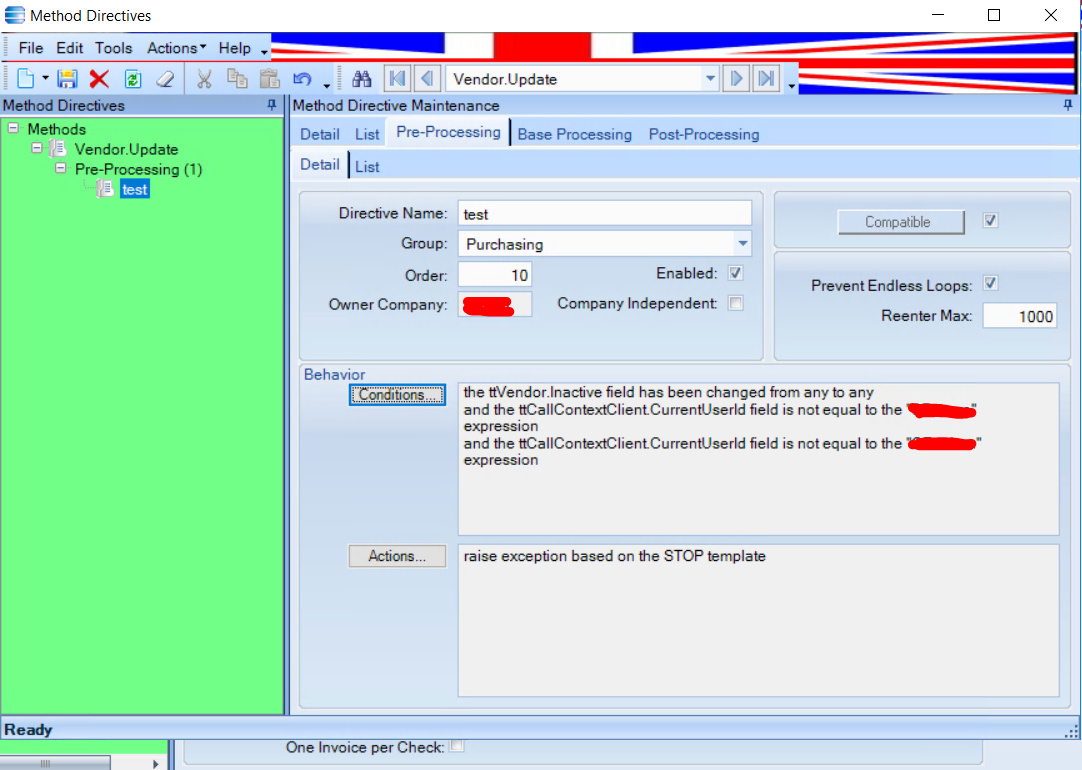Image resolution: width=1082 pixels, height=770 pixels.
Task: Open the Actions menu
Action: pyautogui.click(x=176, y=48)
